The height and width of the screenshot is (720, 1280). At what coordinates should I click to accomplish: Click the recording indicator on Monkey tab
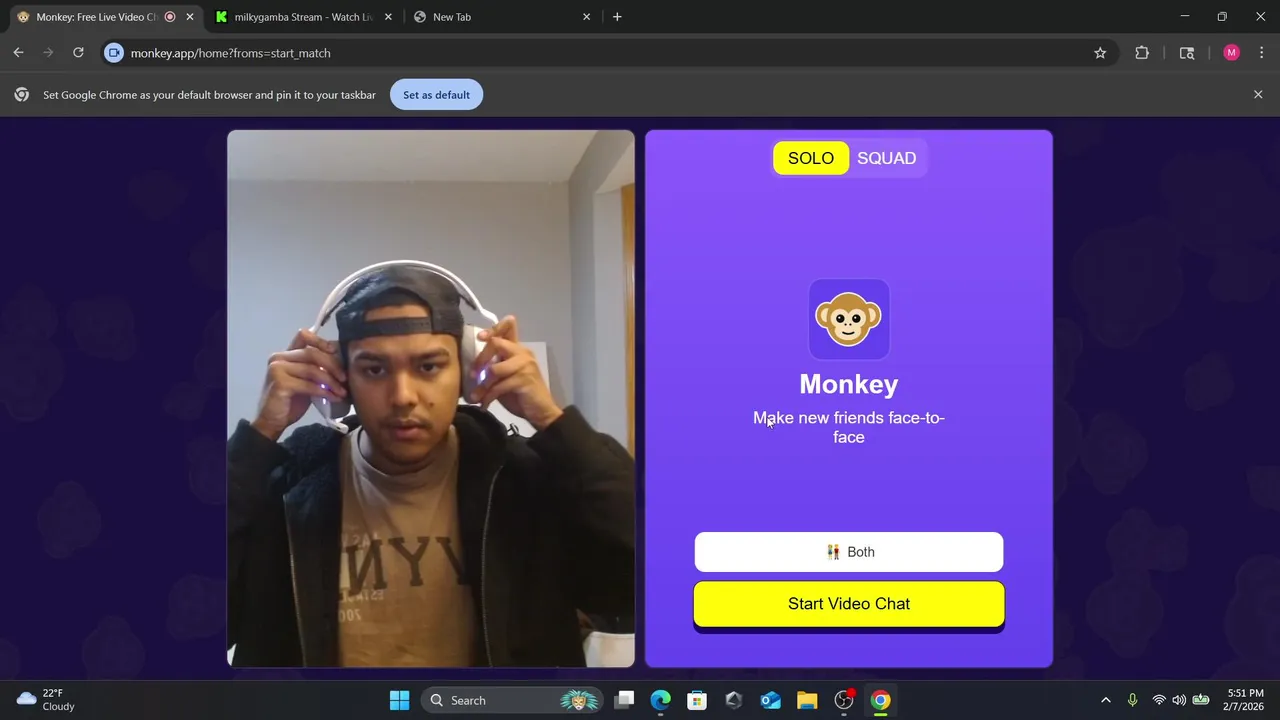(170, 17)
